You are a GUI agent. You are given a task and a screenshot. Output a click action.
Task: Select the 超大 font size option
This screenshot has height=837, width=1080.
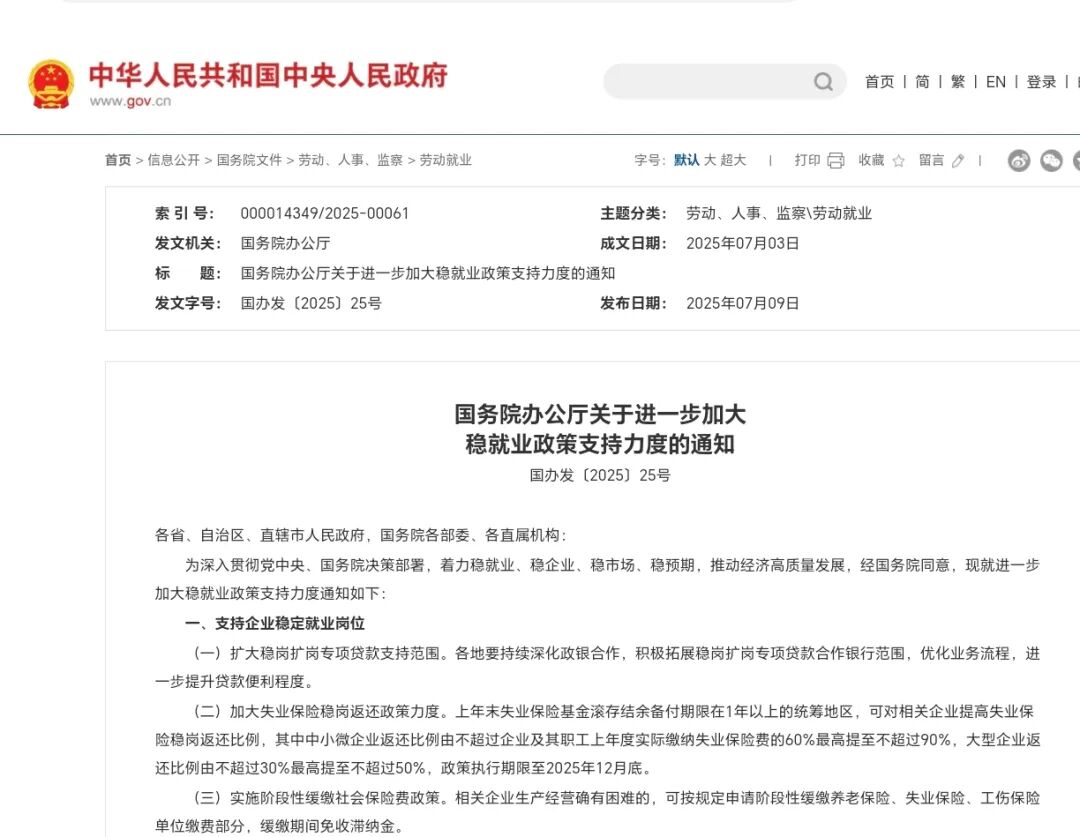(x=733, y=160)
